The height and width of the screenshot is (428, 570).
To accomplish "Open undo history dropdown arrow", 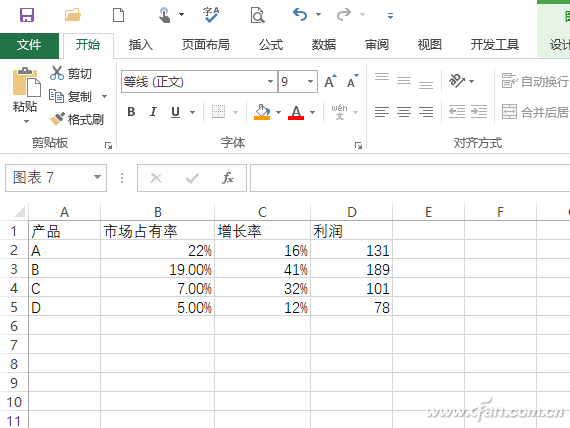I will point(318,15).
